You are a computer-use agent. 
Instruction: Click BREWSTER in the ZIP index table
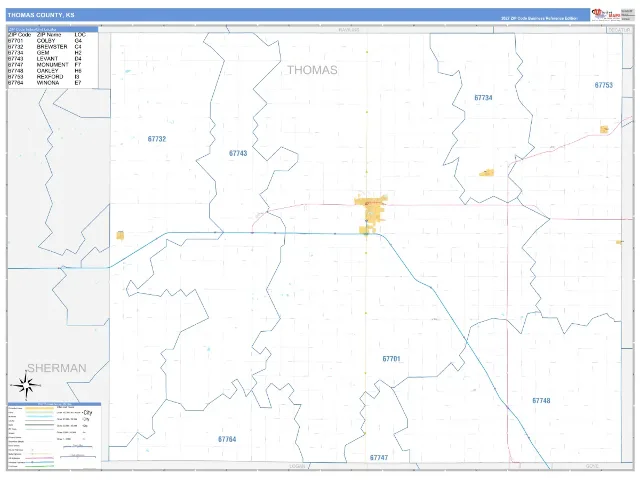pos(52,47)
